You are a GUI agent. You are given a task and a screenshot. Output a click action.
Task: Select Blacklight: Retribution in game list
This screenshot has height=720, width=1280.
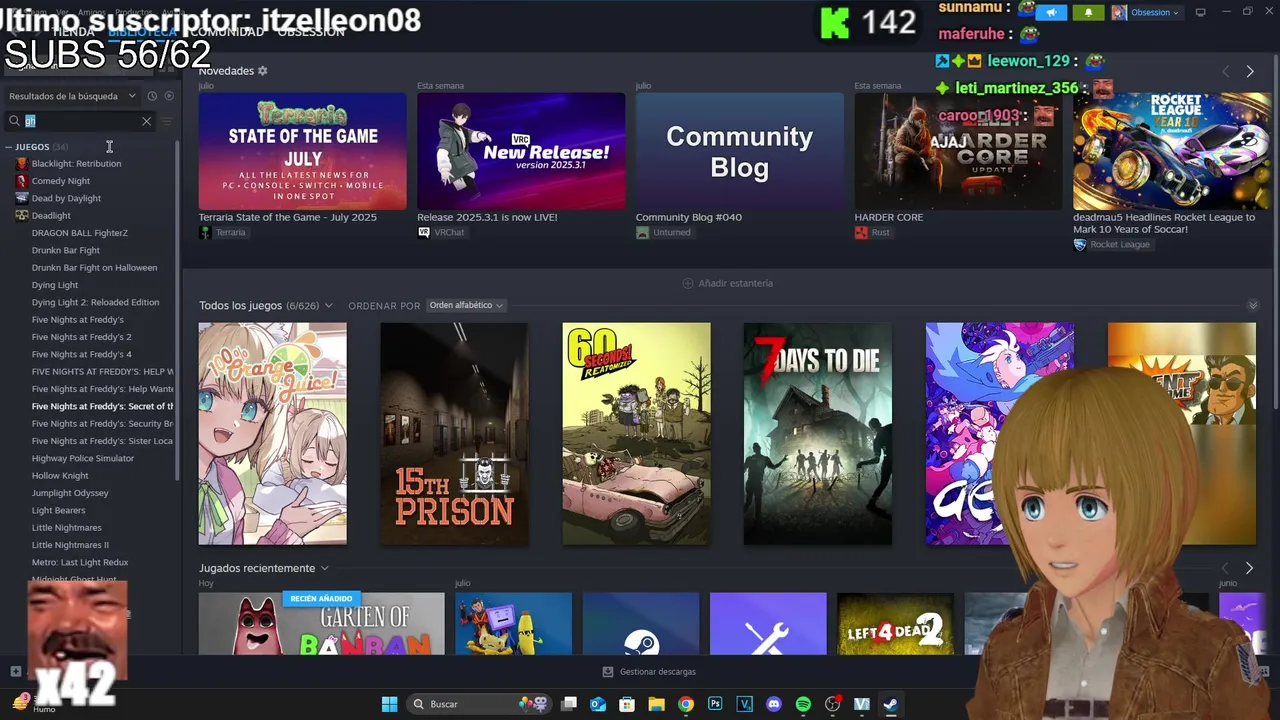click(76, 163)
